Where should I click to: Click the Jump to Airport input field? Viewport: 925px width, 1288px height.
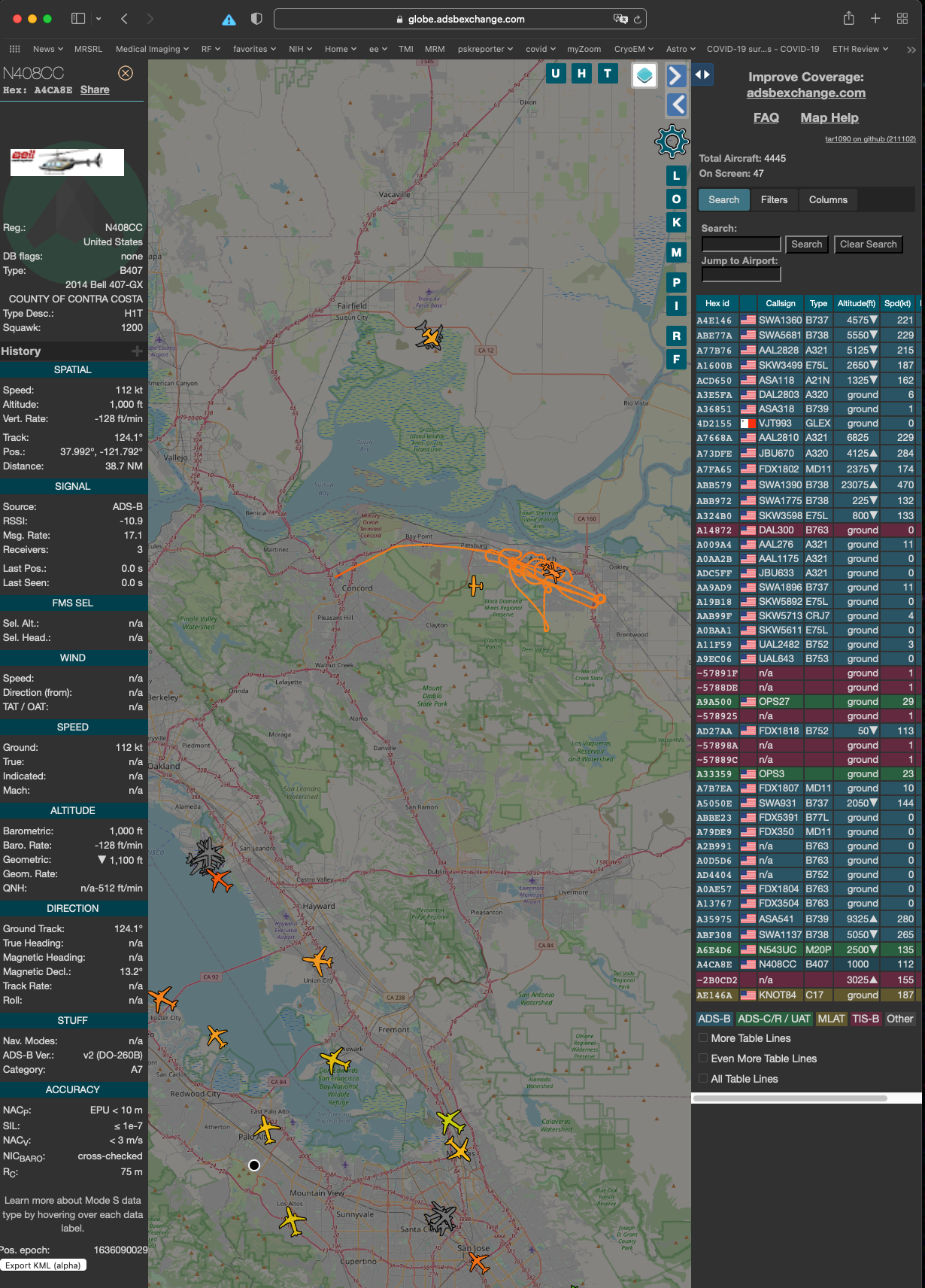741,275
